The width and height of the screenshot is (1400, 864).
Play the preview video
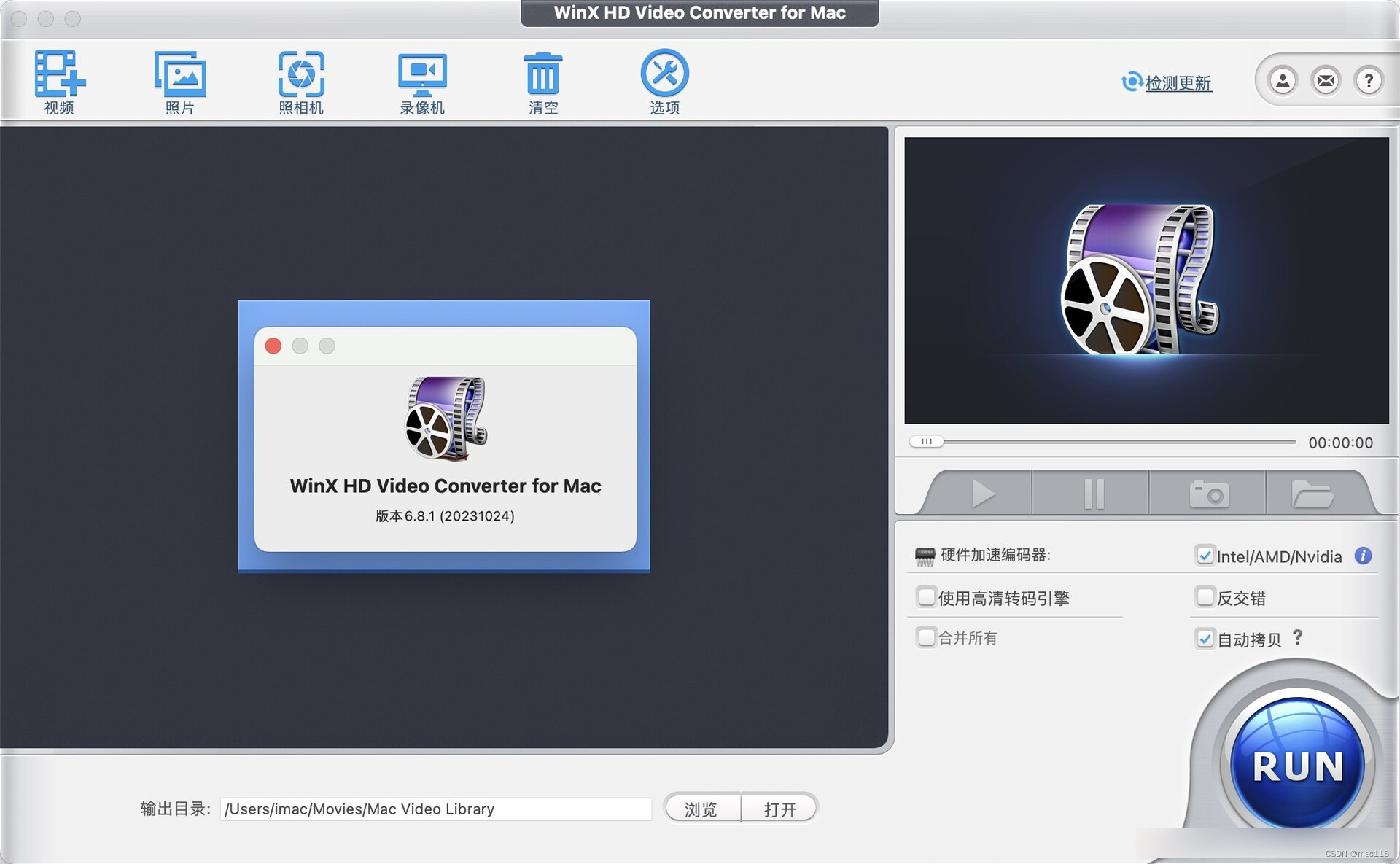tap(983, 494)
